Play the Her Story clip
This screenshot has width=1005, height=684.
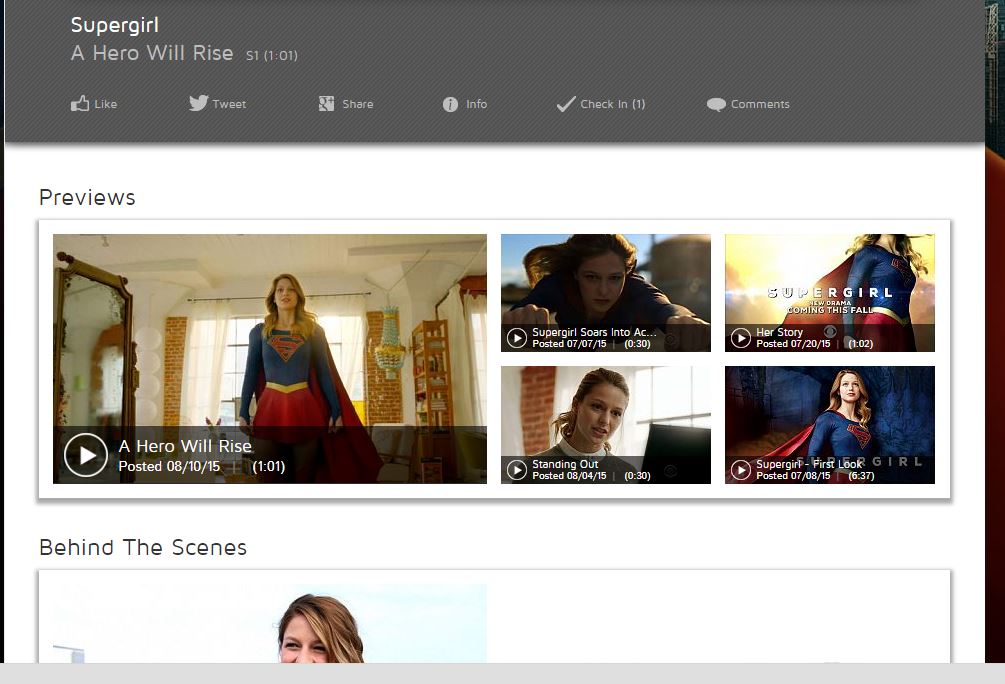pyautogui.click(x=740, y=338)
